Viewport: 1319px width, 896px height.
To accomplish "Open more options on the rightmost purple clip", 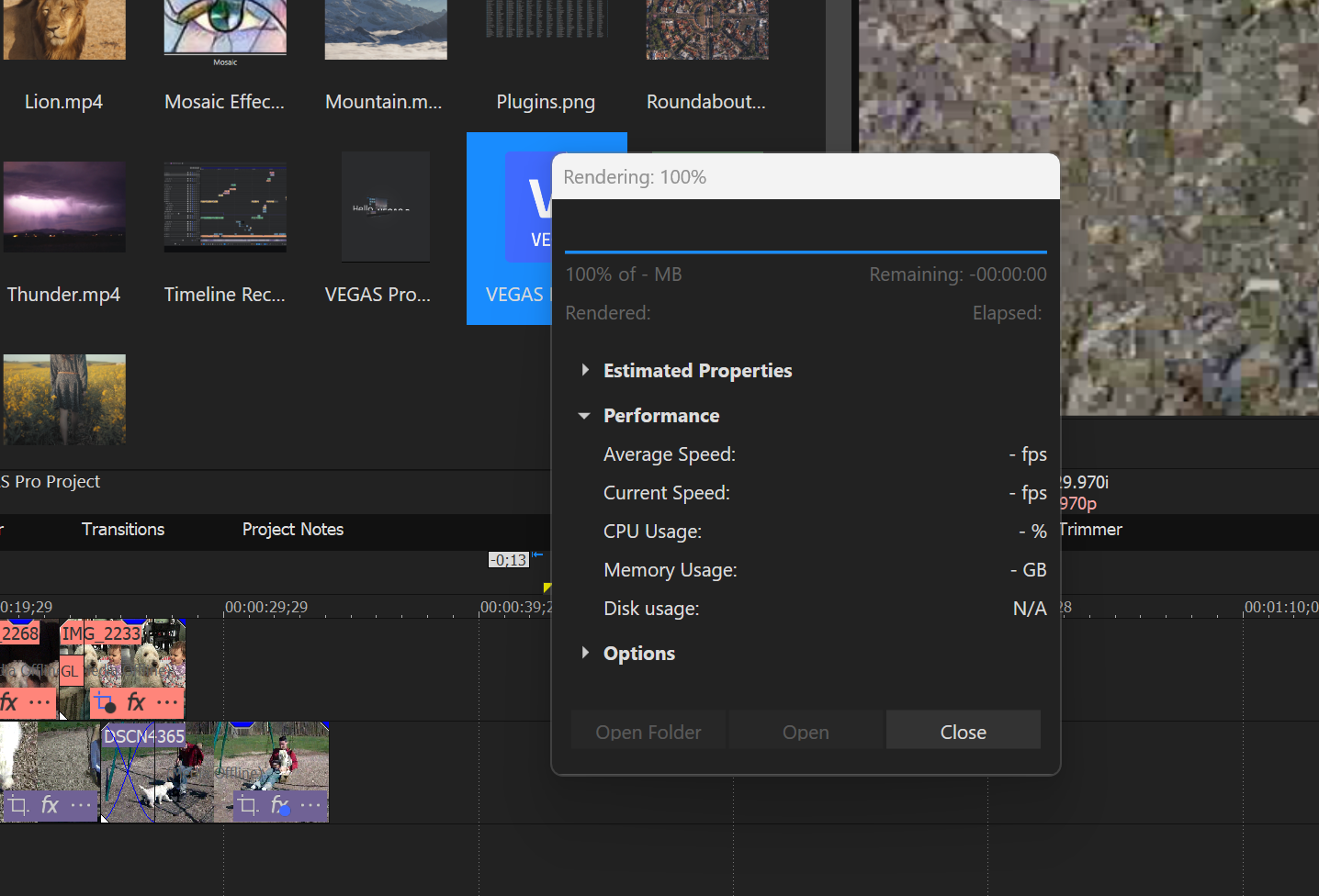I will (311, 806).
